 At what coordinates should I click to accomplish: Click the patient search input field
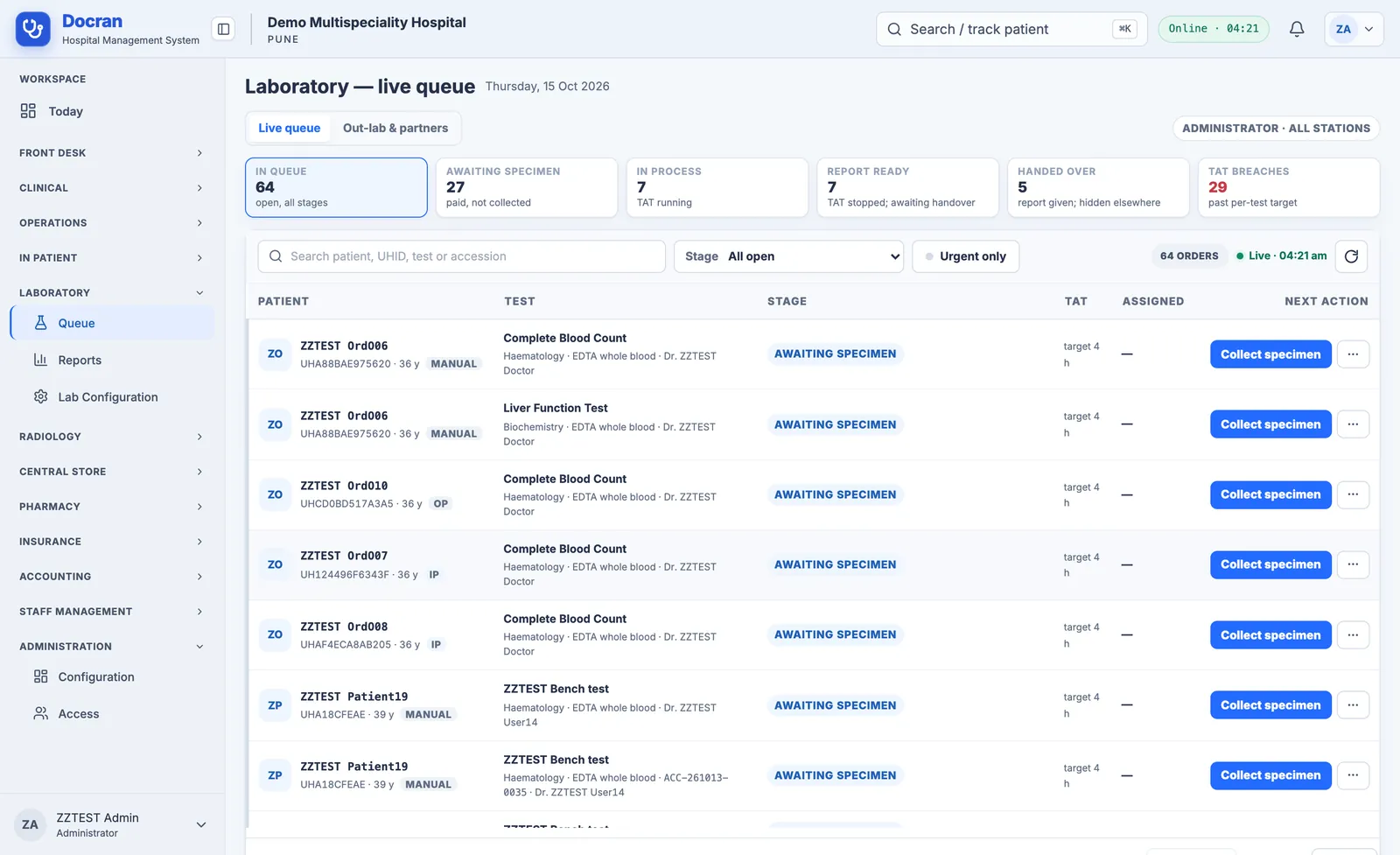(461, 256)
